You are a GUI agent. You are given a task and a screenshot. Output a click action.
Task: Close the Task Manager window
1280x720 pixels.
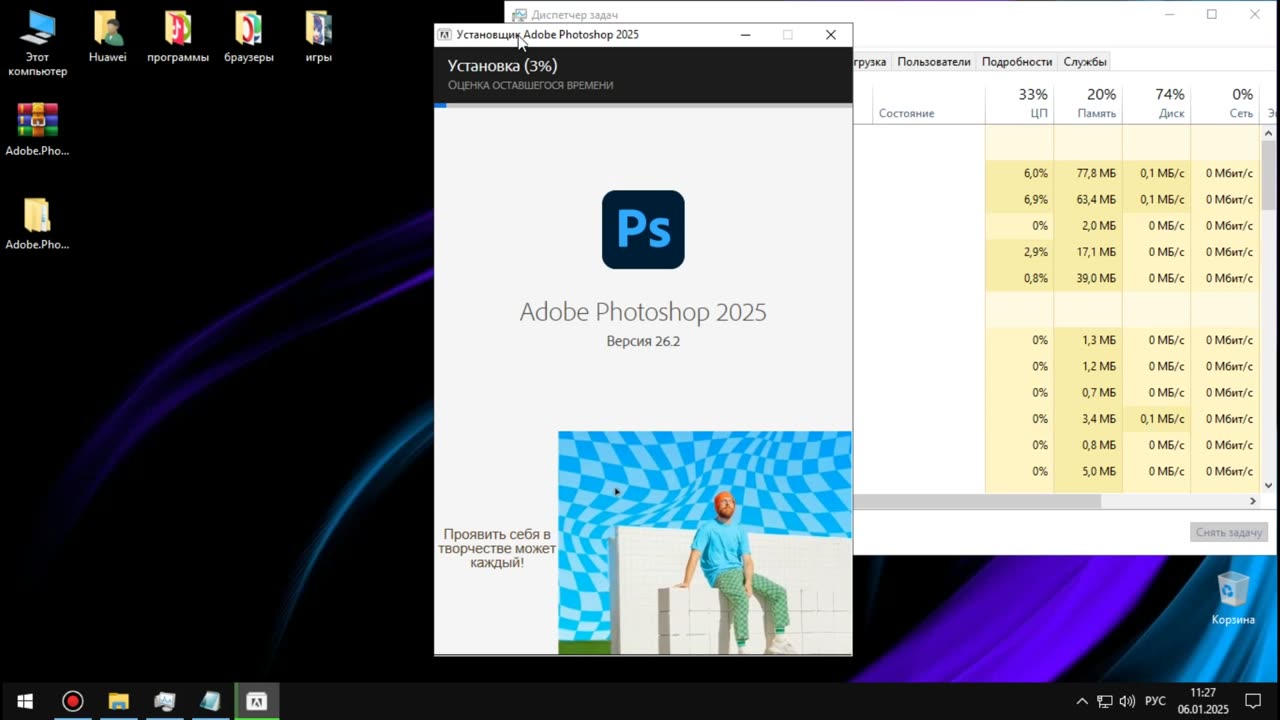1255,15
